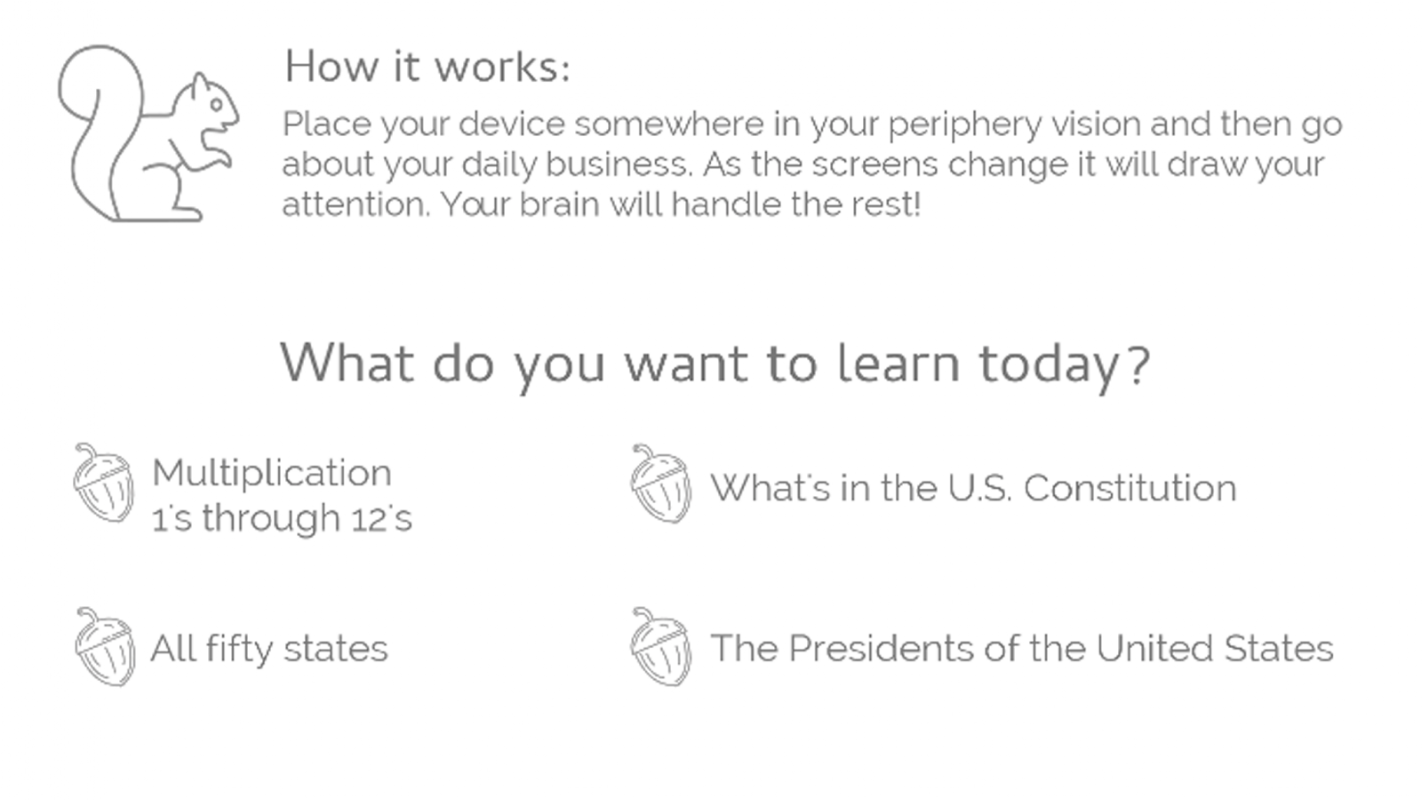Start The Presidents of the United States
The height and width of the screenshot is (800, 1422).
click(x=1022, y=648)
